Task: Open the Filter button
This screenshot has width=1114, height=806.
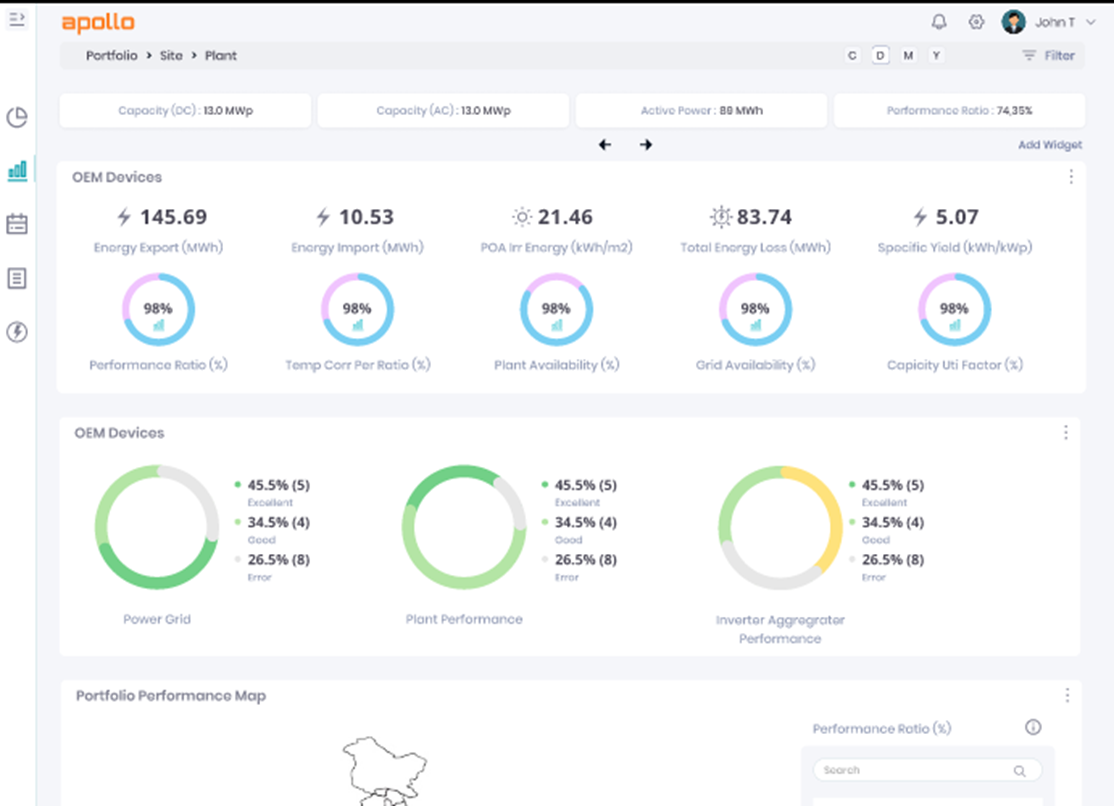Action: 1048,56
